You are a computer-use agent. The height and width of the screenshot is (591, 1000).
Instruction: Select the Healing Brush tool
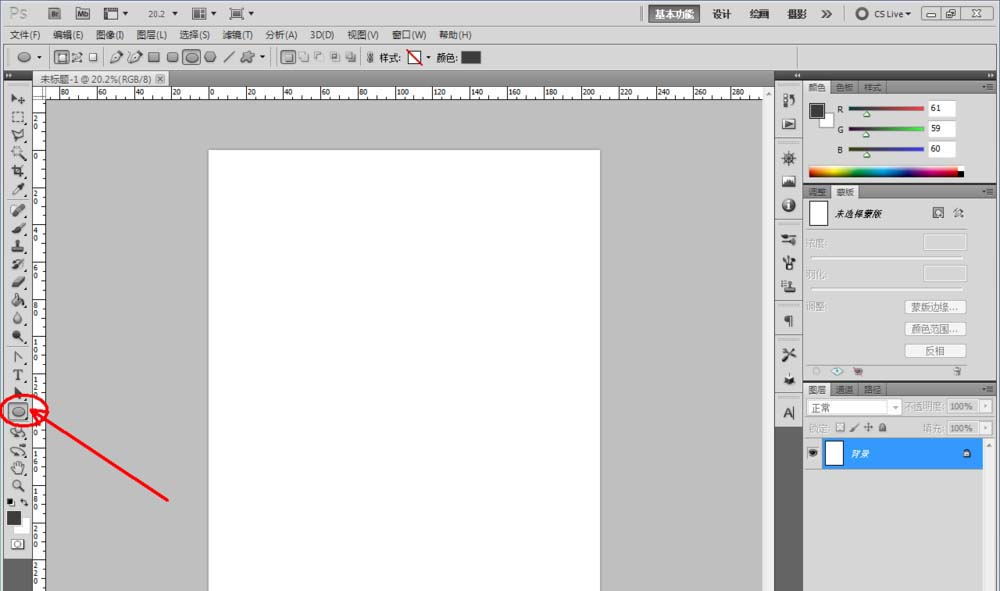tap(18, 210)
